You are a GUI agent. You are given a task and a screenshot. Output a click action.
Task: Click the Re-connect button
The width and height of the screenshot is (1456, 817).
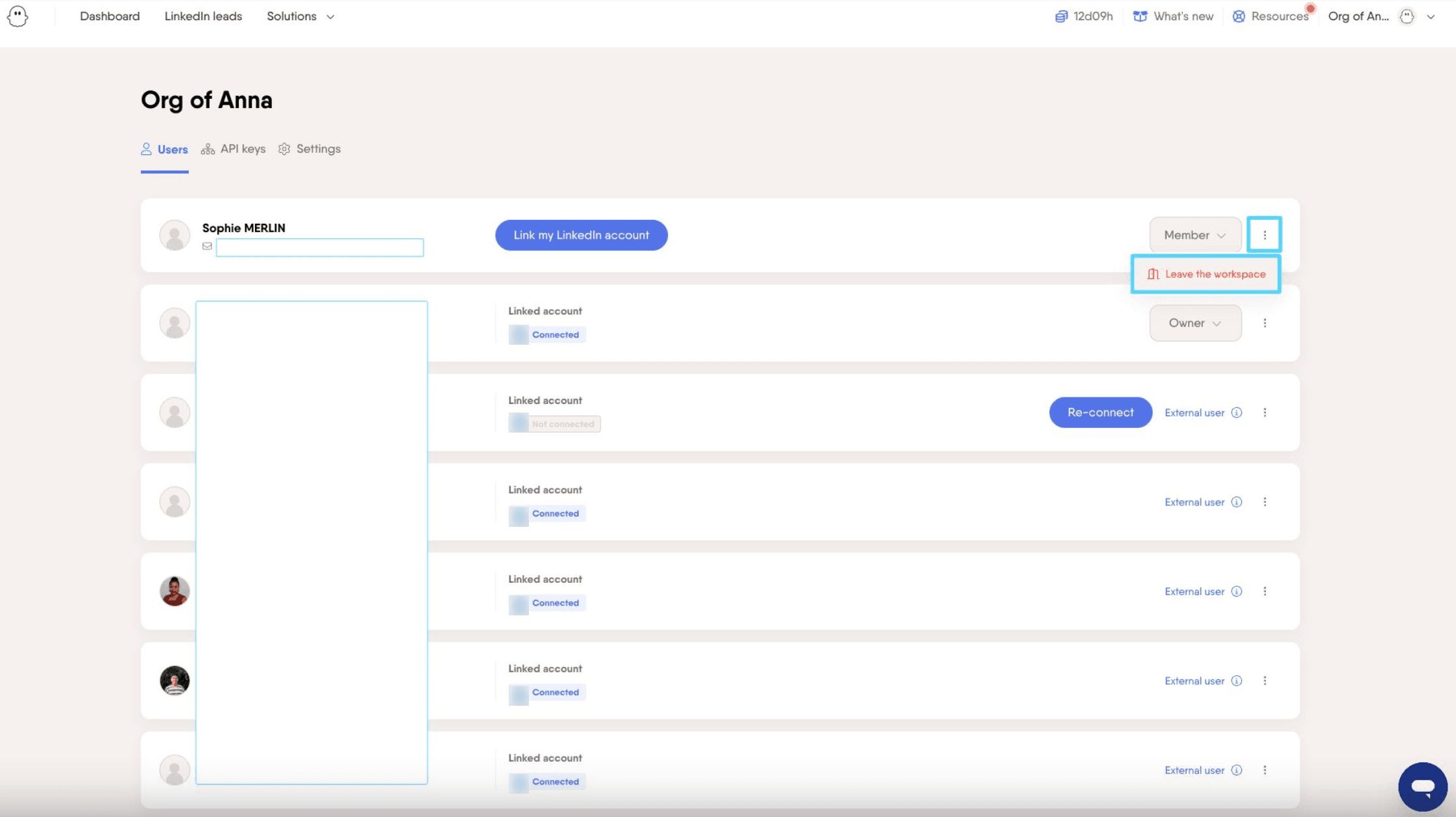coord(1100,412)
